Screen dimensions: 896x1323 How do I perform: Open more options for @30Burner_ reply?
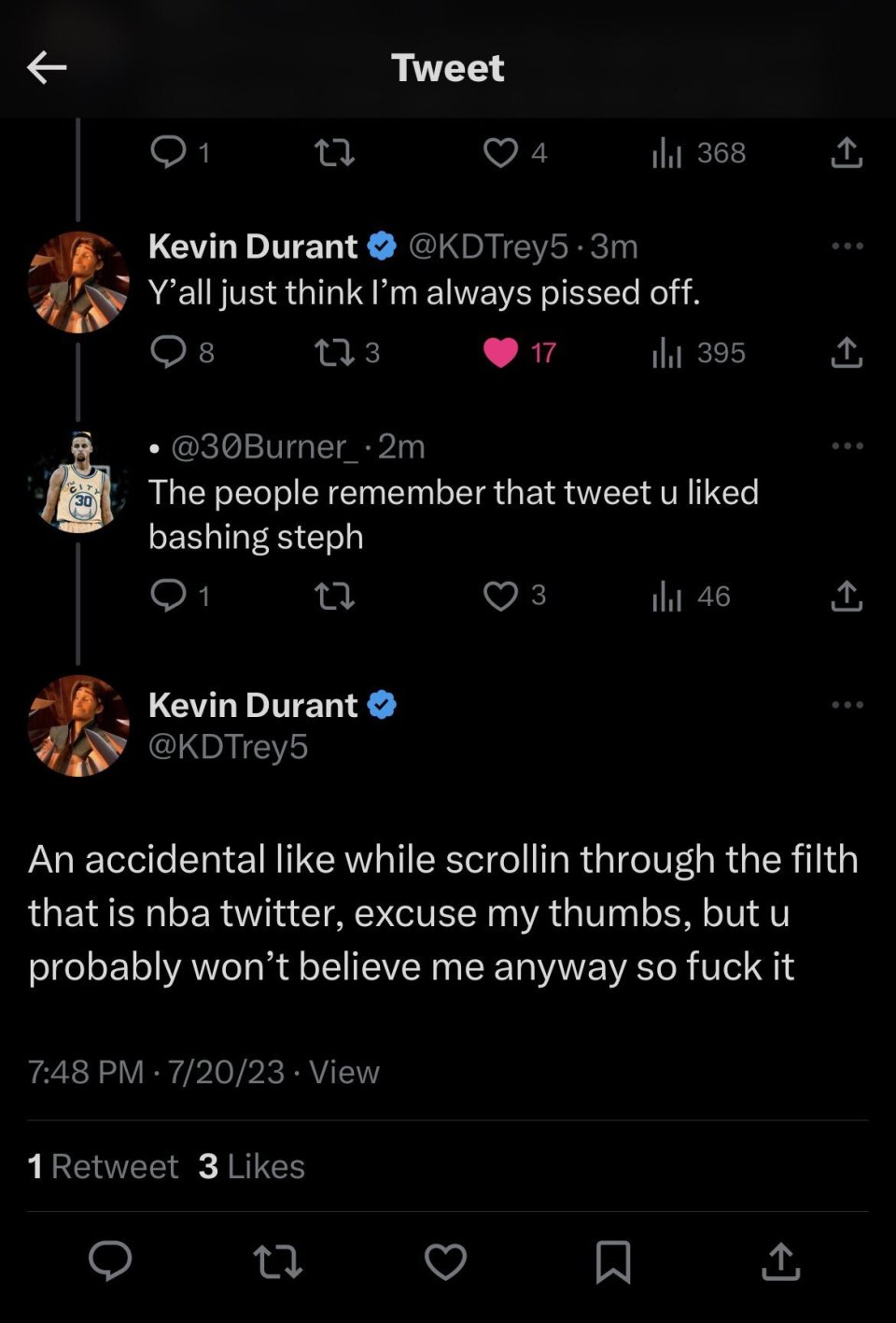tap(847, 446)
